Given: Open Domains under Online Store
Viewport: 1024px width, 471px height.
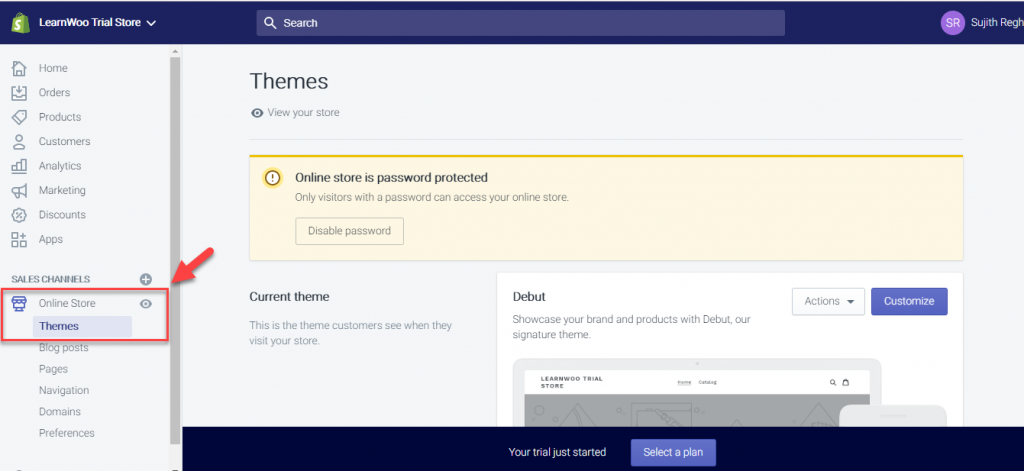Looking at the screenshot, I should coord(59,412).
